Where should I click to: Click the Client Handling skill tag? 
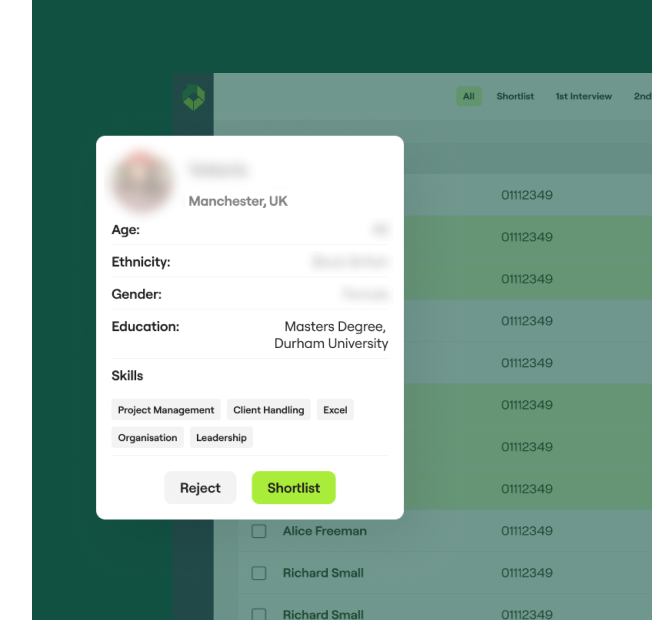[x=268, y=410]
